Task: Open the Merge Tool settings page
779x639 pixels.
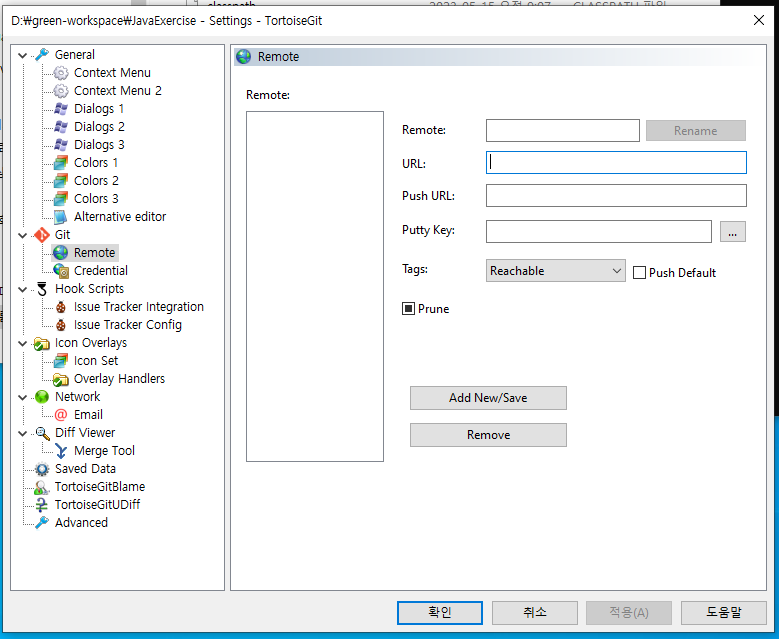Action: pos(104,451)
